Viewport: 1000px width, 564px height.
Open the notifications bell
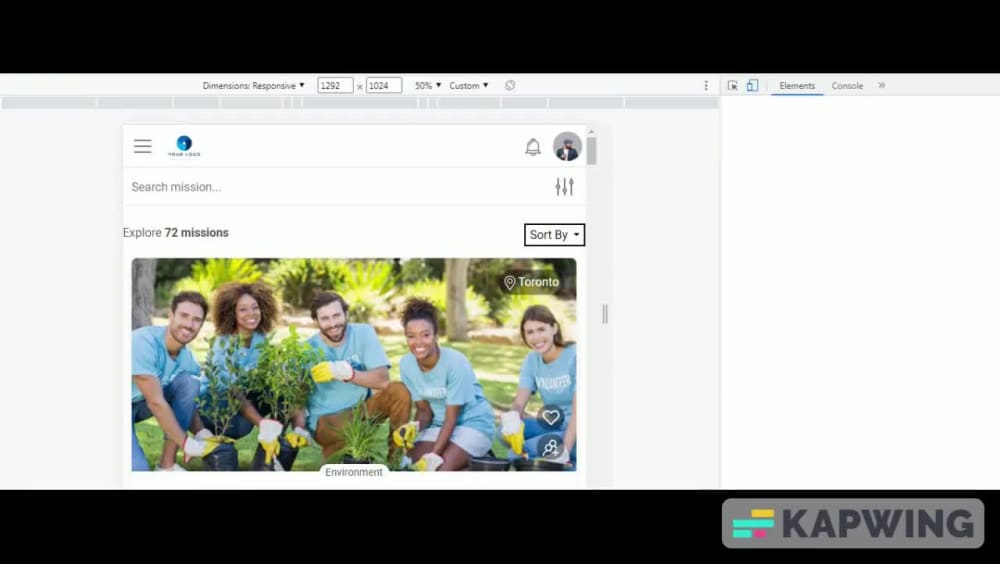533,147
